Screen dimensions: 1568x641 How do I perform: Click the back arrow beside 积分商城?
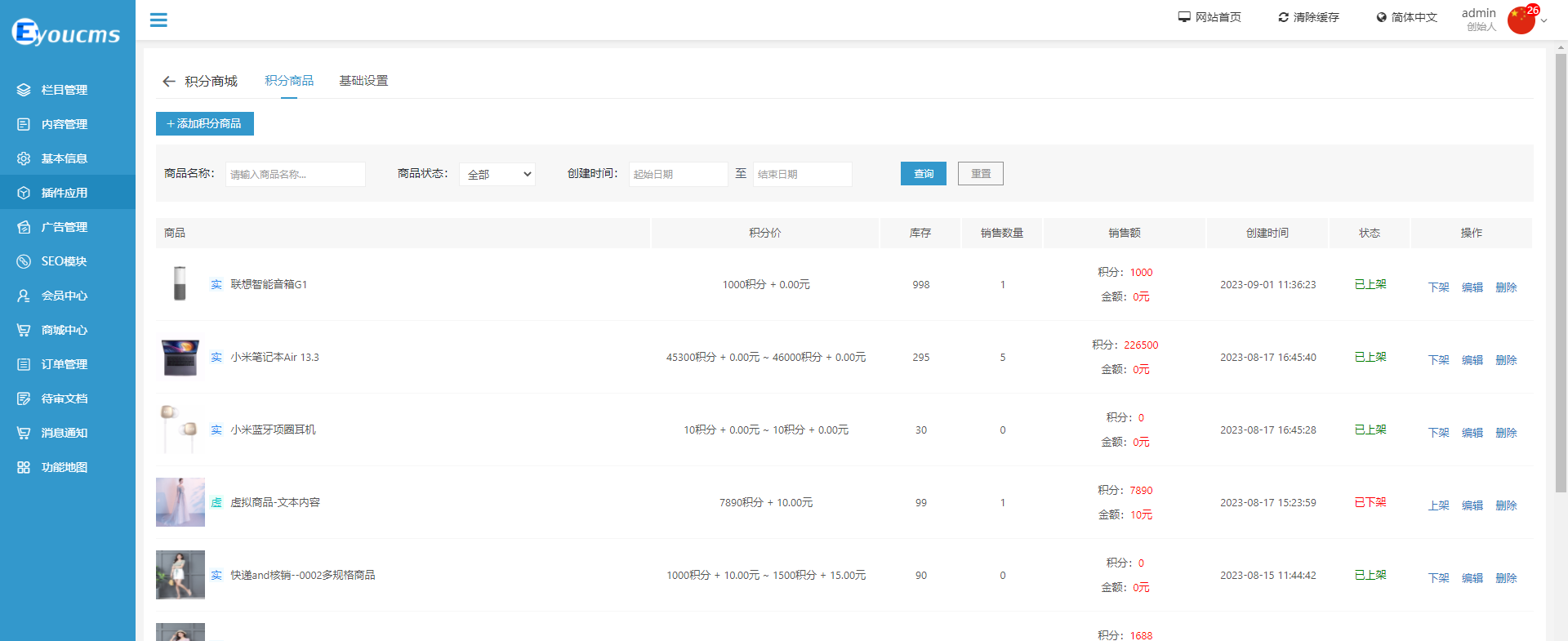[169, 82]
